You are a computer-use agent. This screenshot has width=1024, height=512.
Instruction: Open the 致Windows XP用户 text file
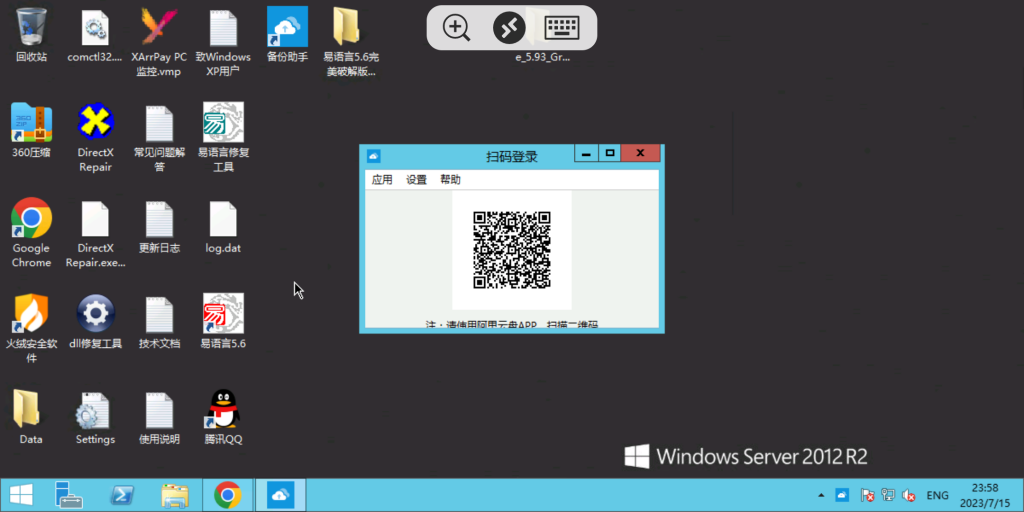point(223,27)
